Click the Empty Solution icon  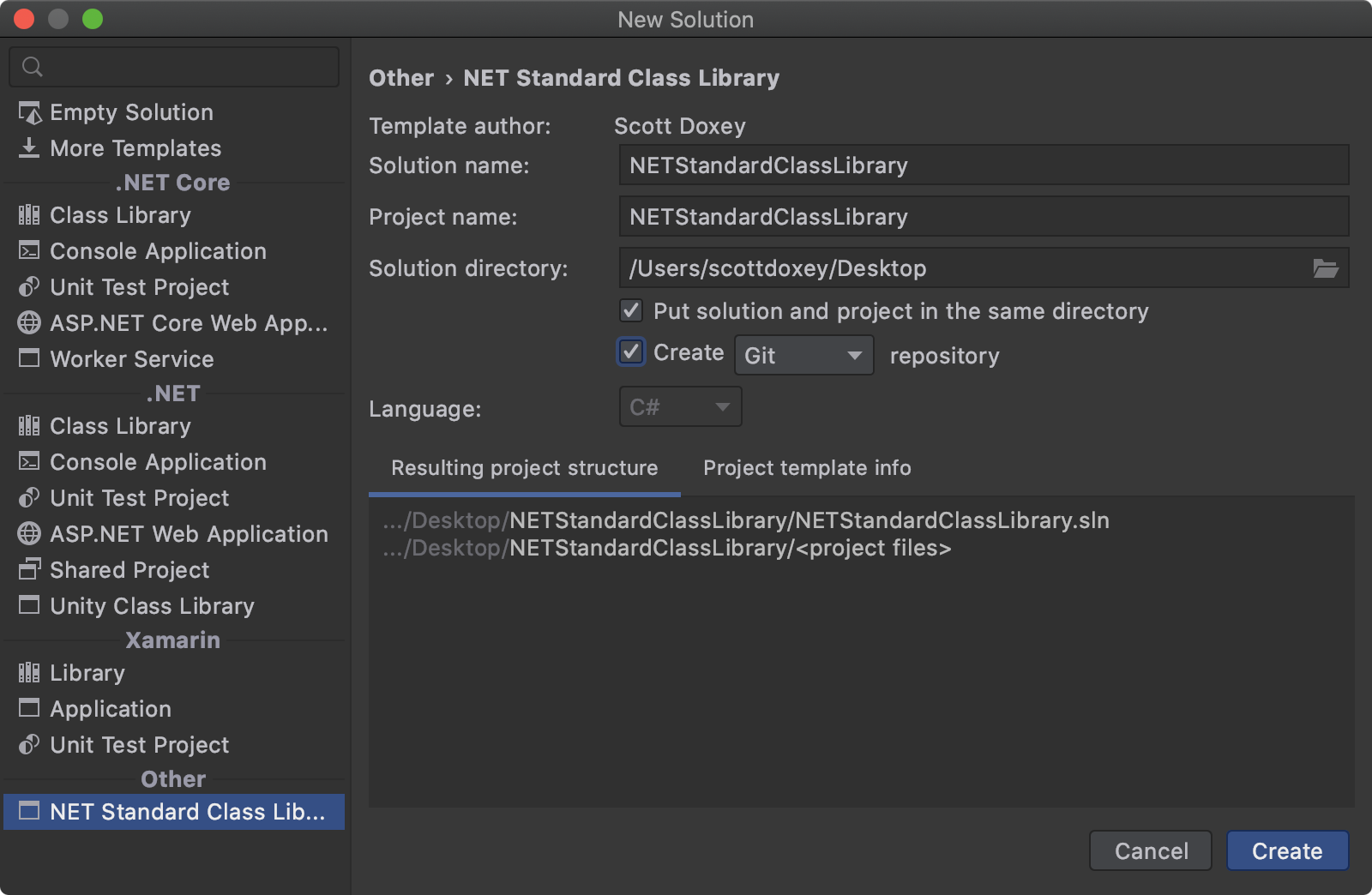[x=29, y=112]
